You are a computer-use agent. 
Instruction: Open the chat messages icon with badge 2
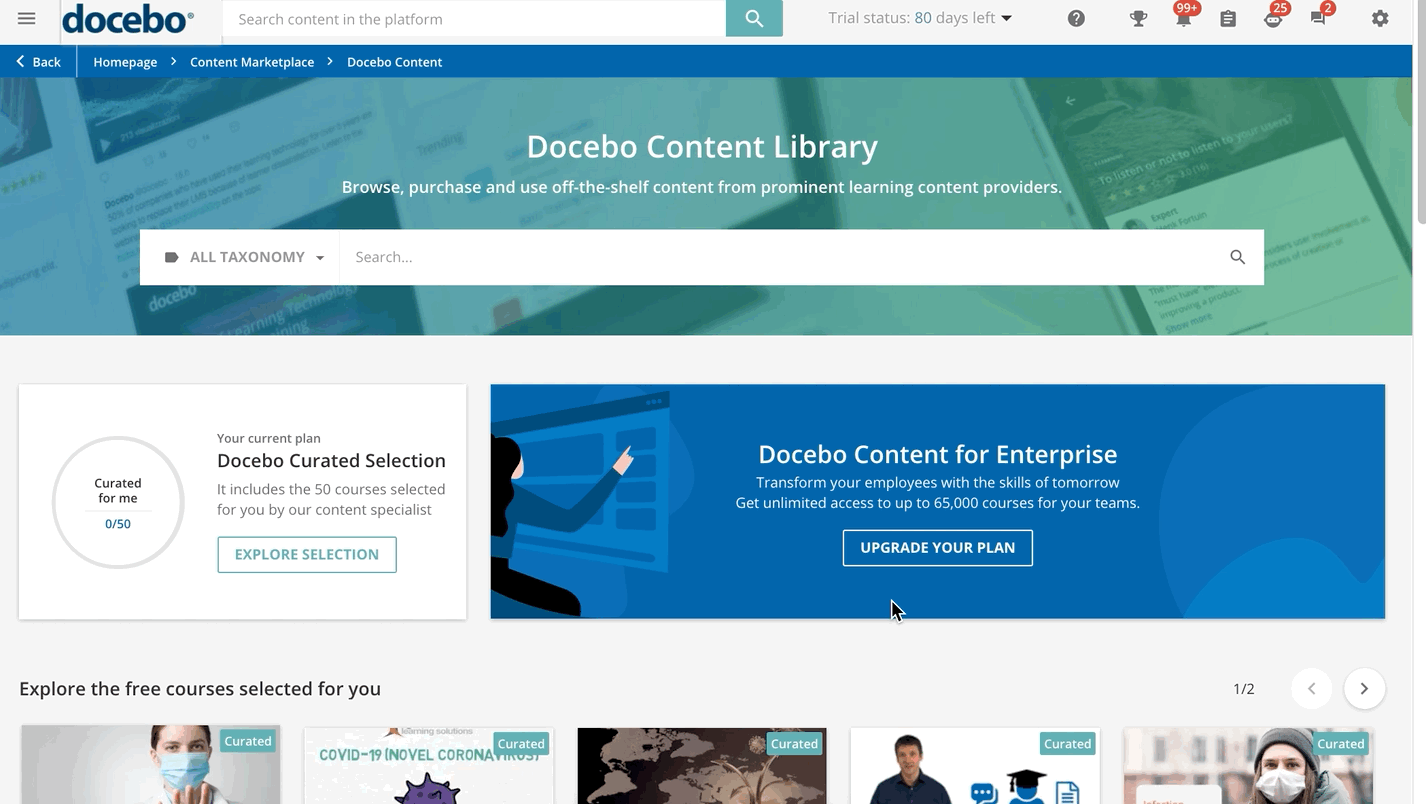pos(1318,19)
